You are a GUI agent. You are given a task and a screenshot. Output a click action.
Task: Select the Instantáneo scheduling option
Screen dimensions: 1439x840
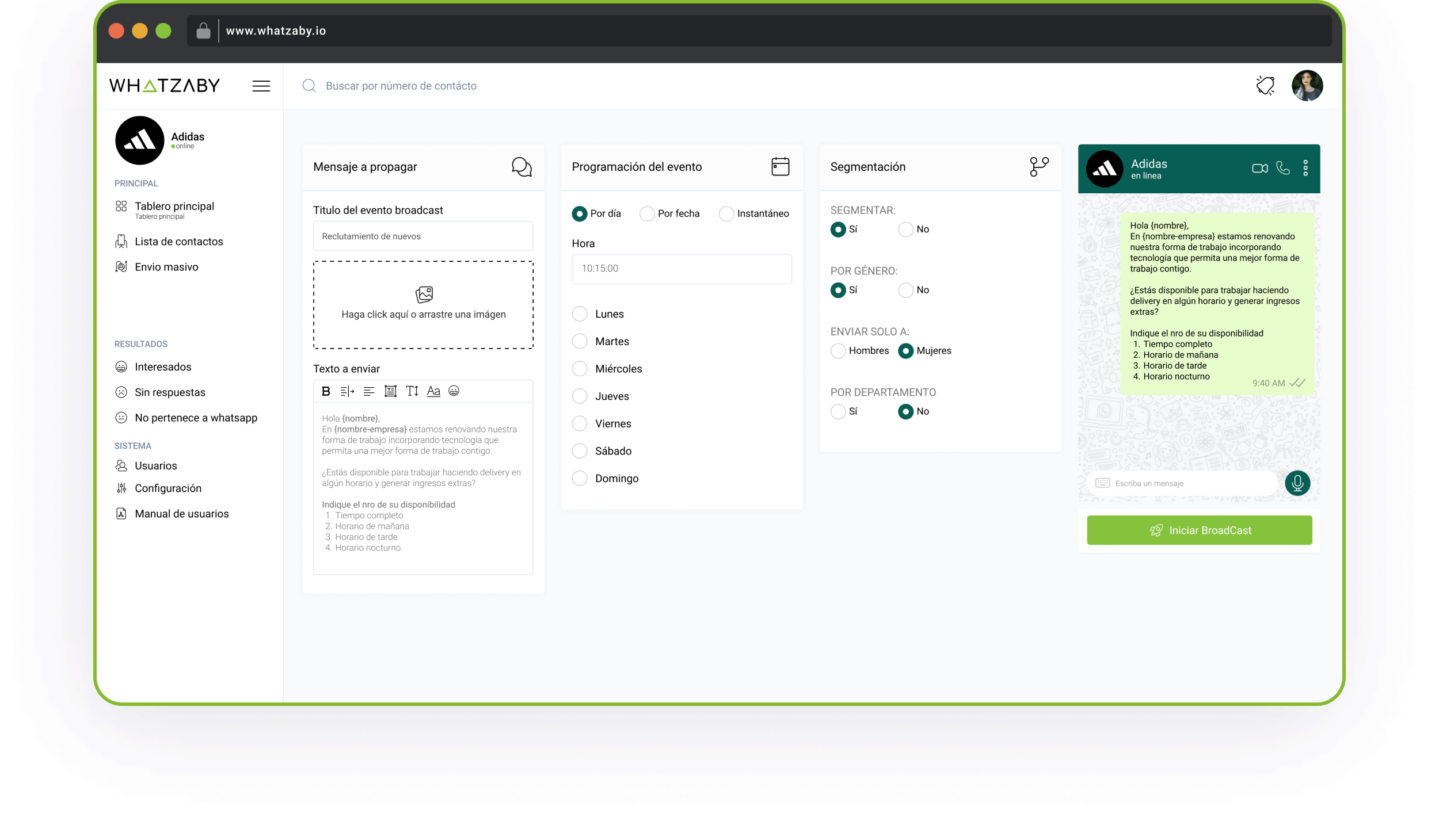pos(726,213)
